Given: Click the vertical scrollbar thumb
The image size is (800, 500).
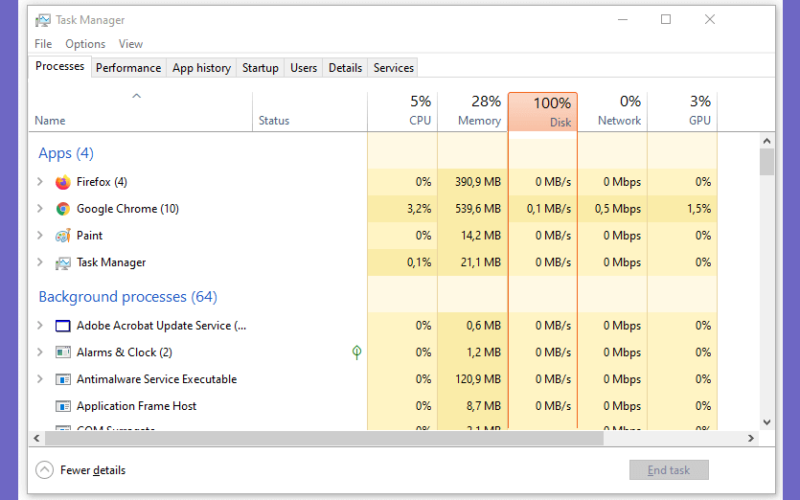Looking at the screenshot, I should 766,162.
